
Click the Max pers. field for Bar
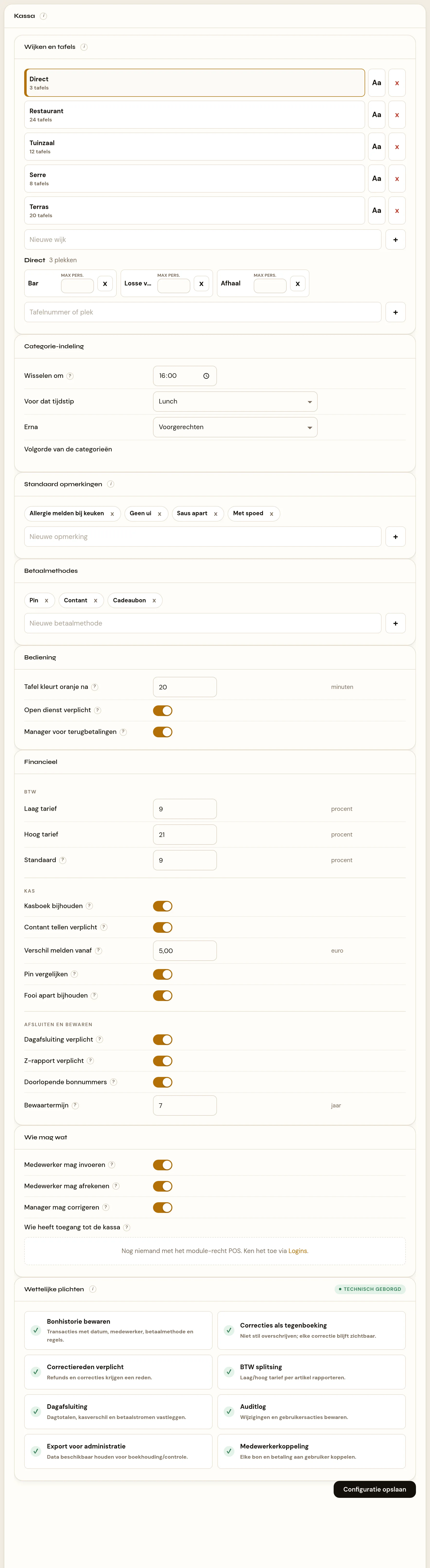77,286
